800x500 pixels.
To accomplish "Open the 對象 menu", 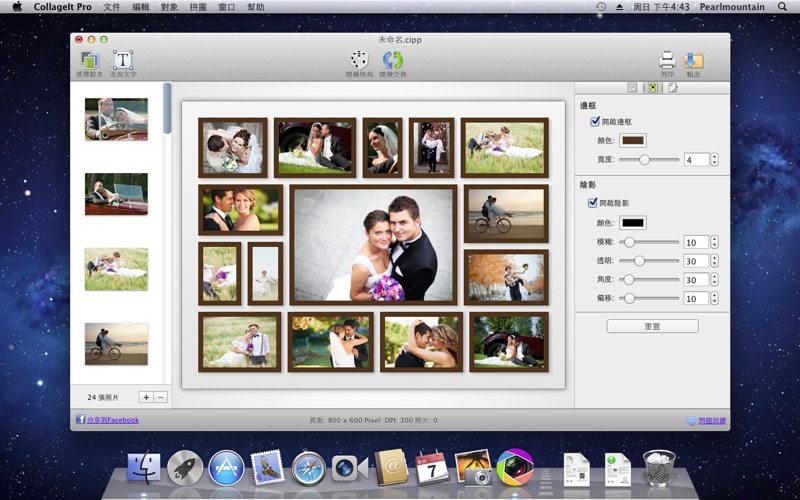I will click(x=169, y=7).
